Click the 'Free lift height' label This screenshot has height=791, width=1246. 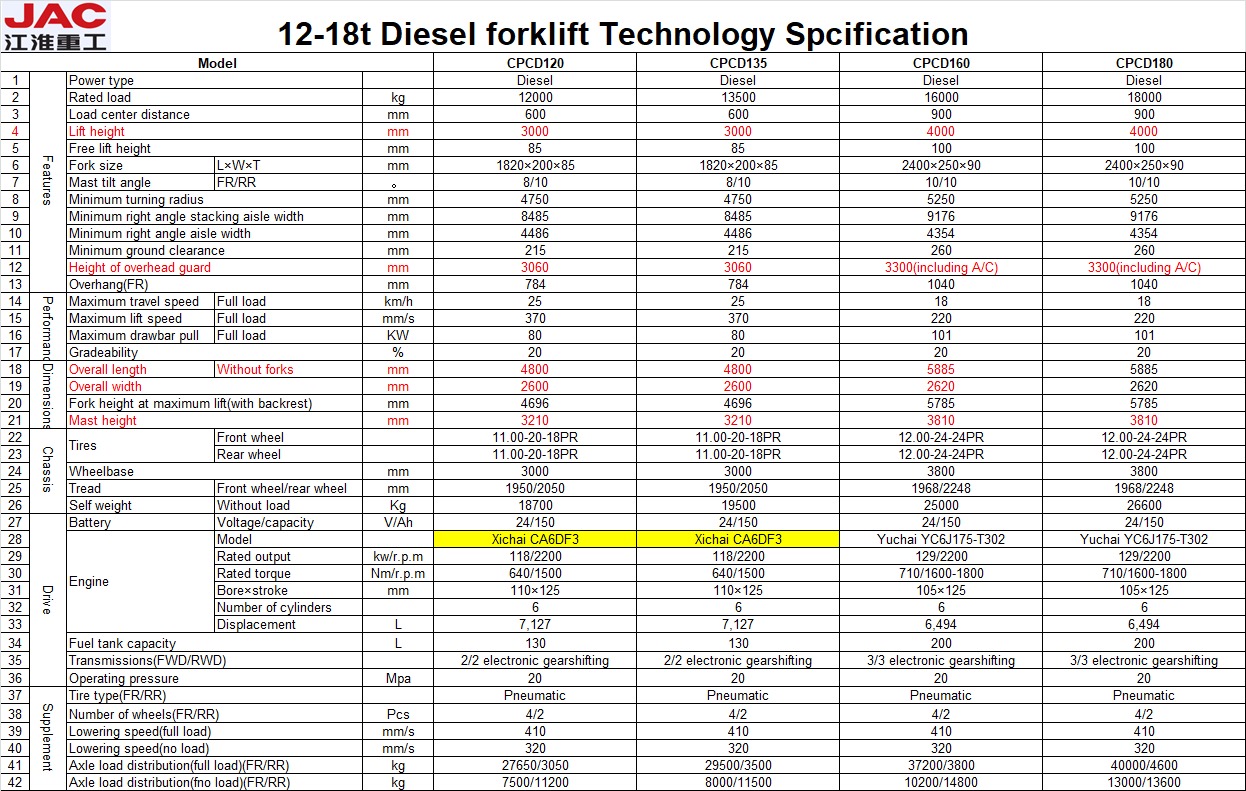(110, 149)
